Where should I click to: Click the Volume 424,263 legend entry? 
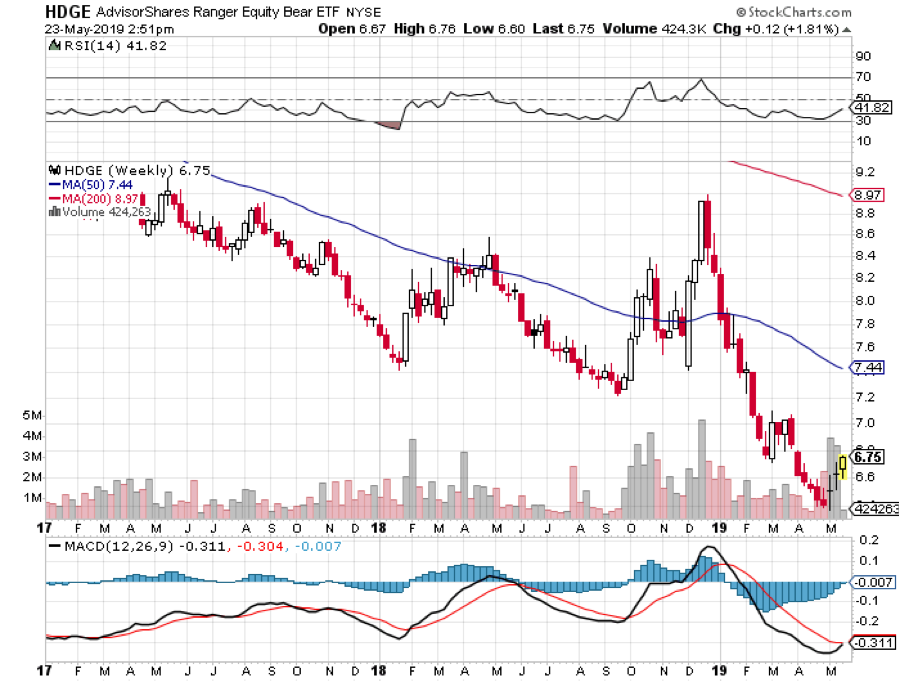pyautogui.click(x=100, y=212)
